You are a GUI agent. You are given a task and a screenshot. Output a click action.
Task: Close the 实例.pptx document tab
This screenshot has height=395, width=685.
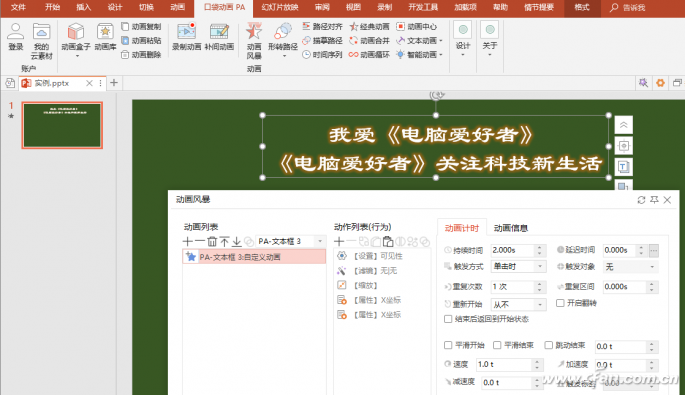tap(89, 83)
